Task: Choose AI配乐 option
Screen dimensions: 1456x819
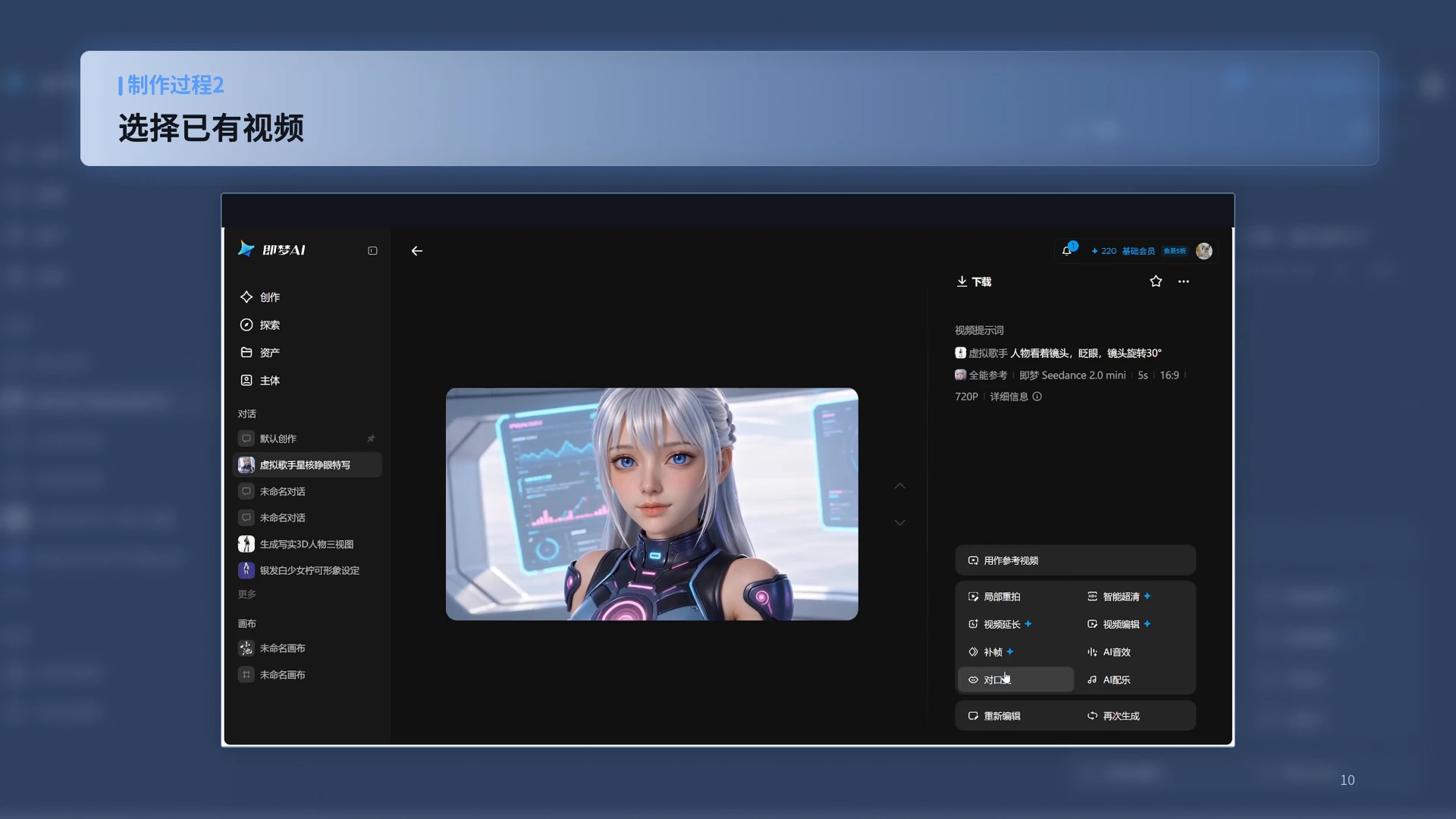Action: (1135, 679)
